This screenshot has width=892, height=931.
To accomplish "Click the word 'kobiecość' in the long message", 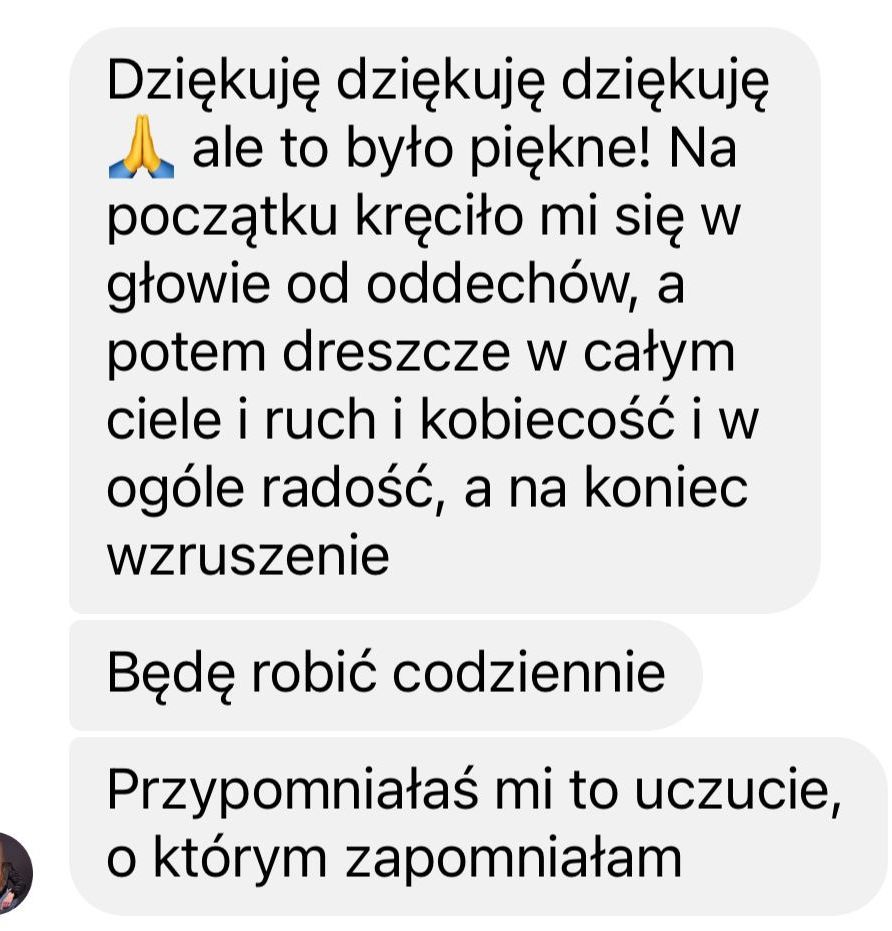I will pos(548,419).
